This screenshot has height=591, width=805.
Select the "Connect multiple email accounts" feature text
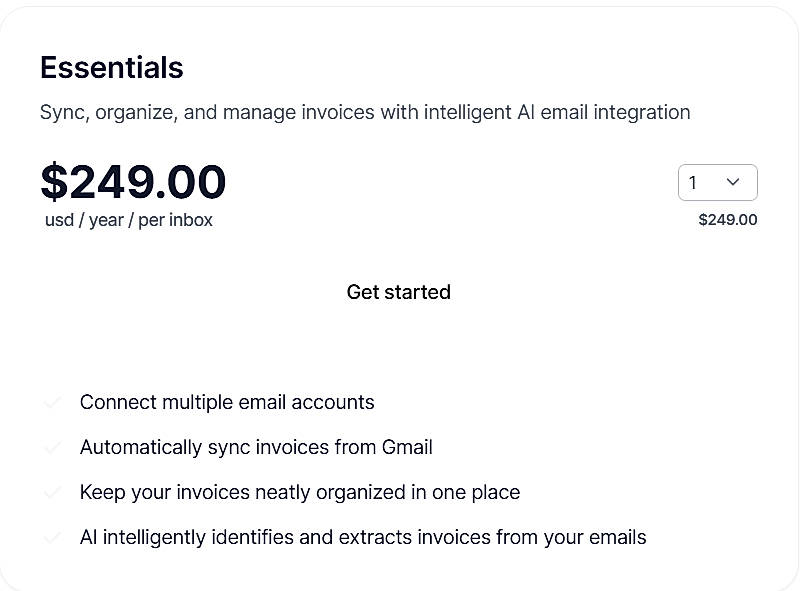[226, 402]
